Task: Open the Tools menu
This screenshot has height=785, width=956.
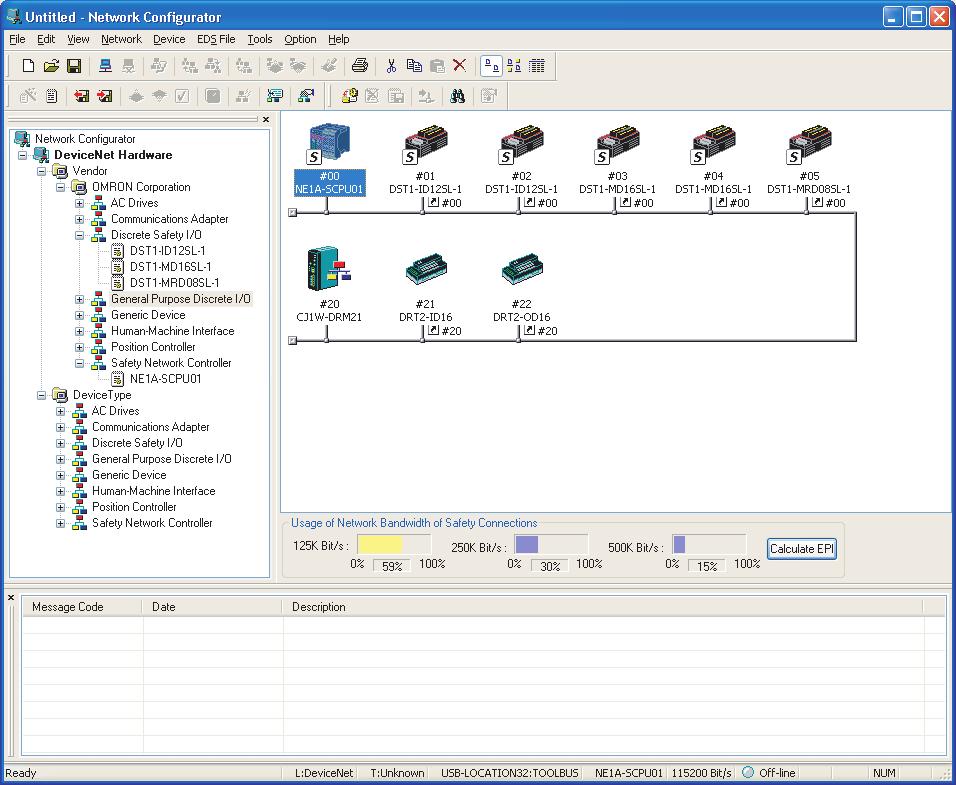Action: pos(260,39)
